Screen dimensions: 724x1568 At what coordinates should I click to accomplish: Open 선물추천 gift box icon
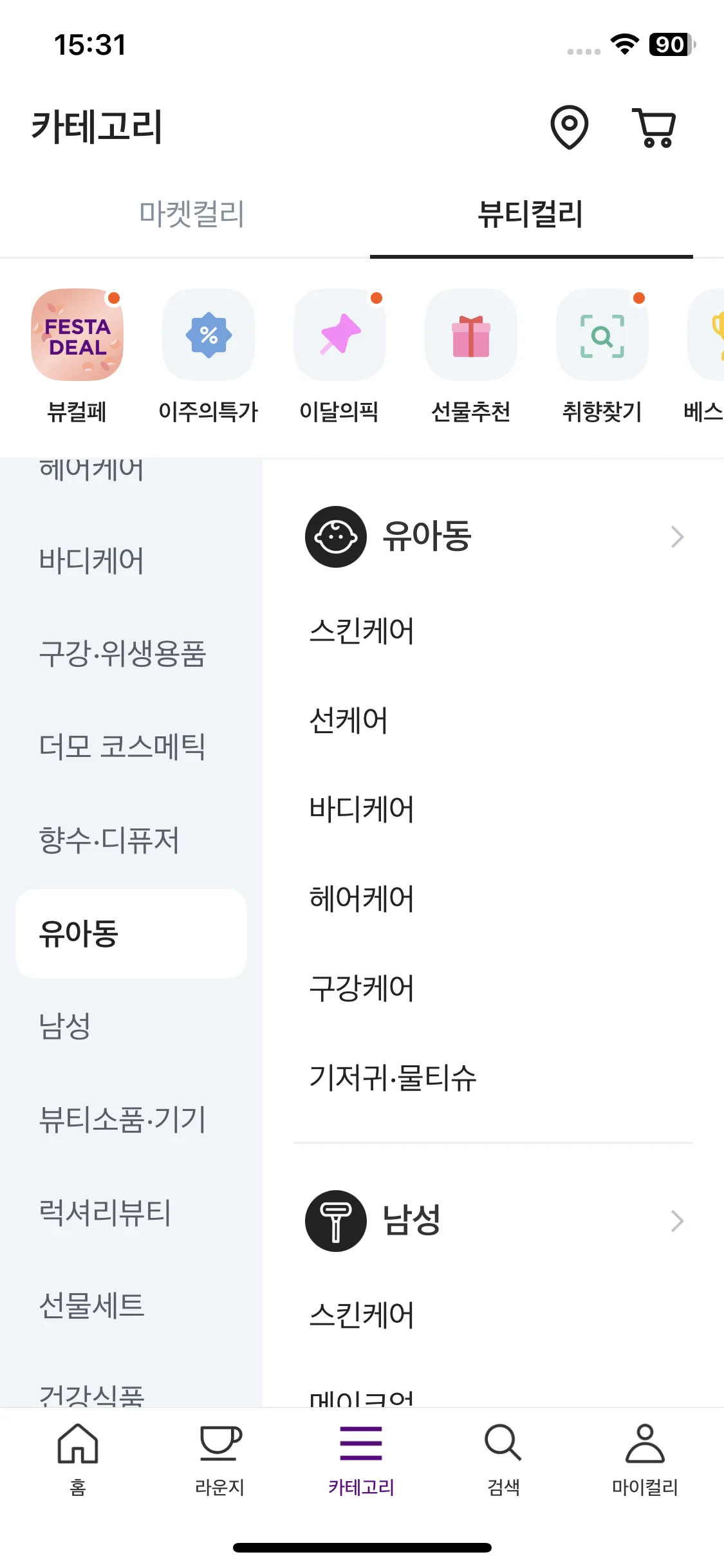click(x=471, y=335)
